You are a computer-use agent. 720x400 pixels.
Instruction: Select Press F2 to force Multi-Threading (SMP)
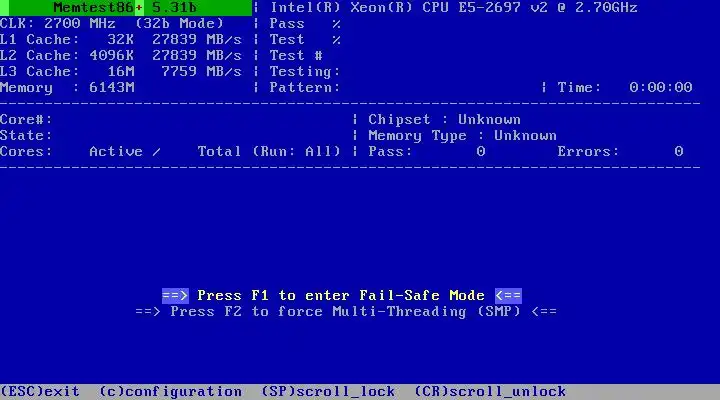346,312
